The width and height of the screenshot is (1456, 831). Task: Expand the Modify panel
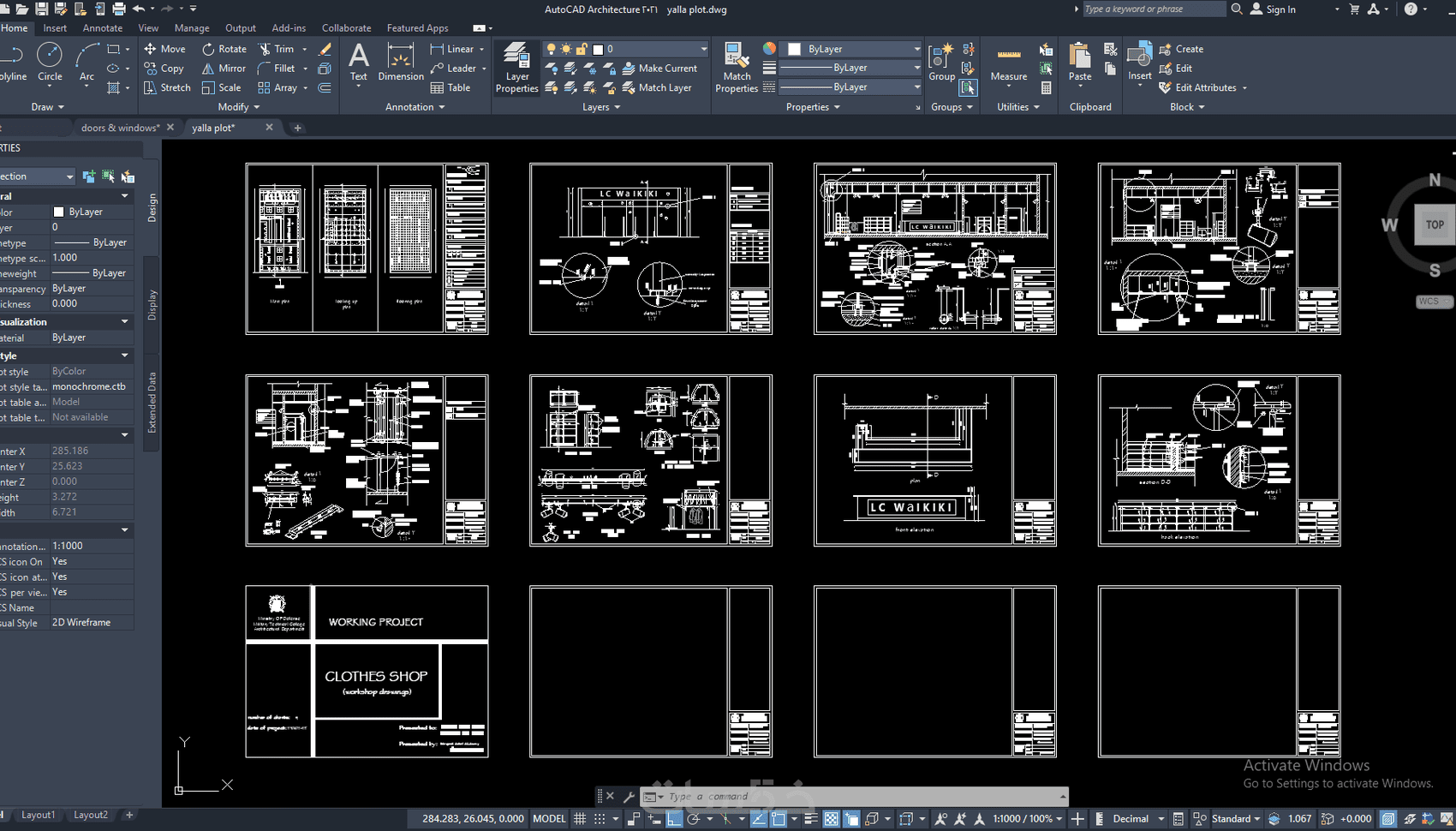coord(239,107)
